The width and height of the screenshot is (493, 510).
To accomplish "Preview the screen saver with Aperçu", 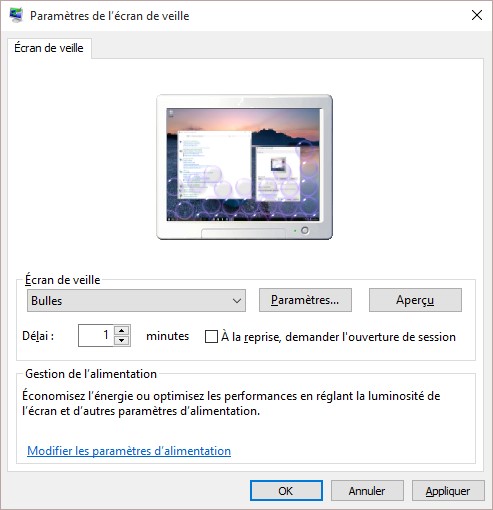I will click(x=415, y=300).
